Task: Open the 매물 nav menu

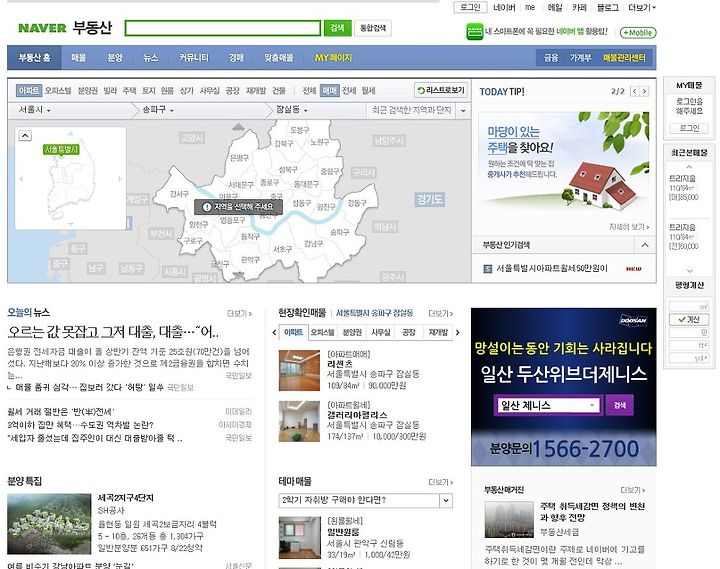Action: 79,57
